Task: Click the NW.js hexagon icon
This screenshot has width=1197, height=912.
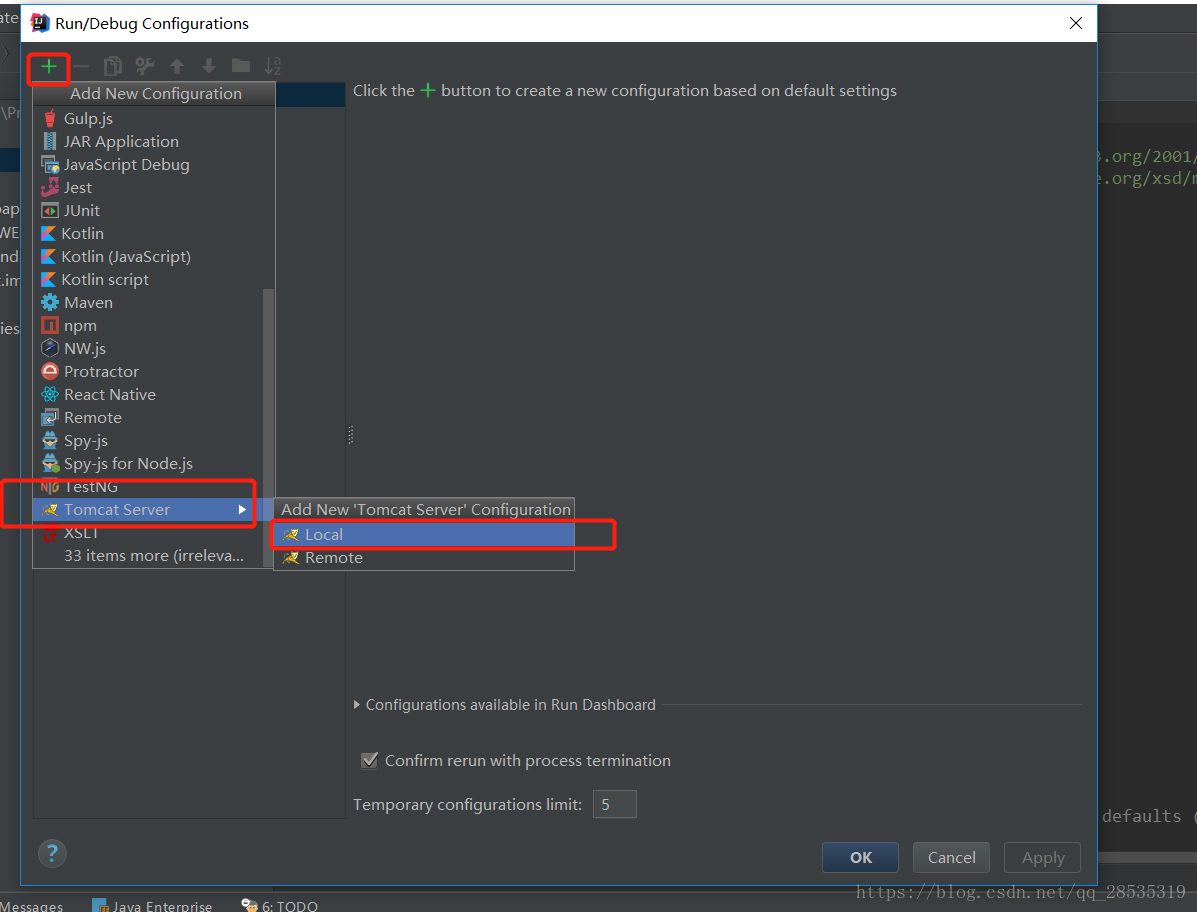Action: click(50, 348)
